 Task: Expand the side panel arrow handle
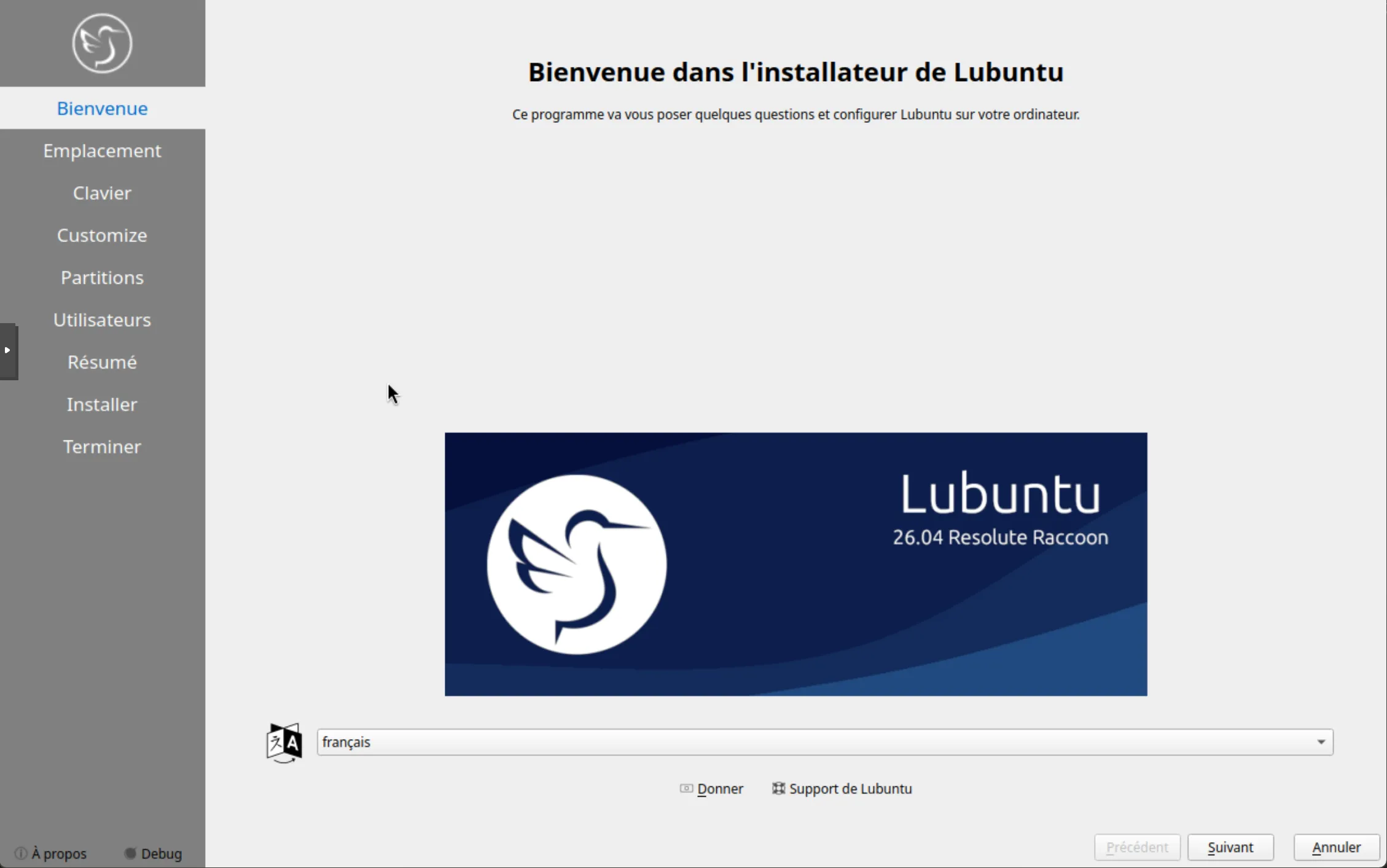8,351
